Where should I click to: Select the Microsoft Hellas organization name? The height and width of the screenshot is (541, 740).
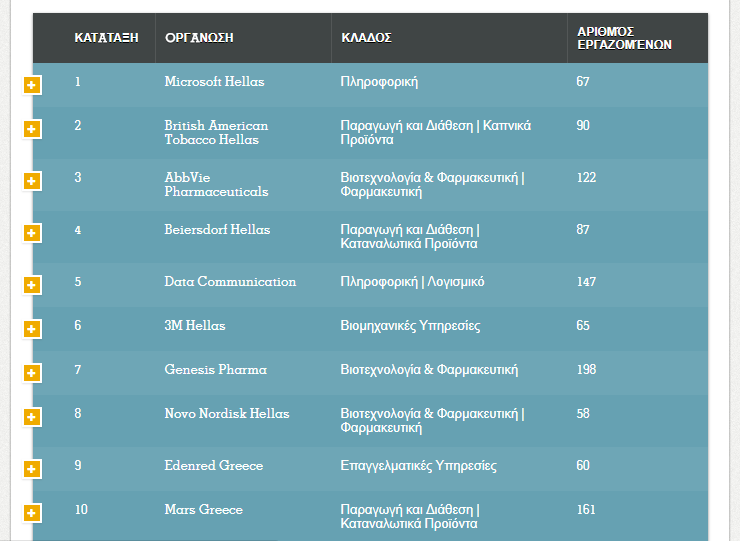pyautogui.click(x=214, y=82)
